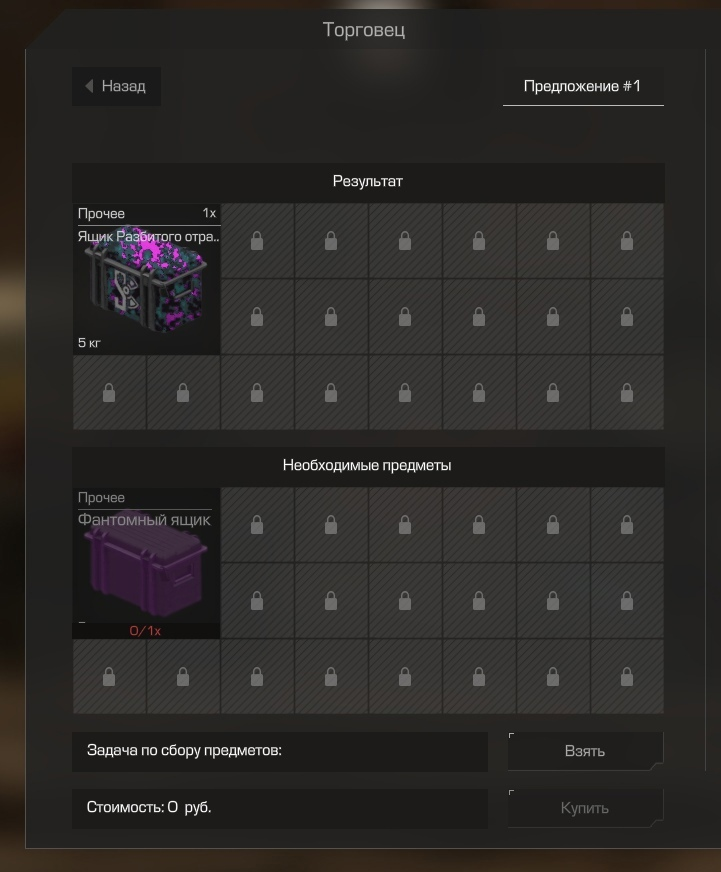Click the first locked slot beside Фантомный ящик
The width and height of the screenshot is (721, 872).
point(257,524)
